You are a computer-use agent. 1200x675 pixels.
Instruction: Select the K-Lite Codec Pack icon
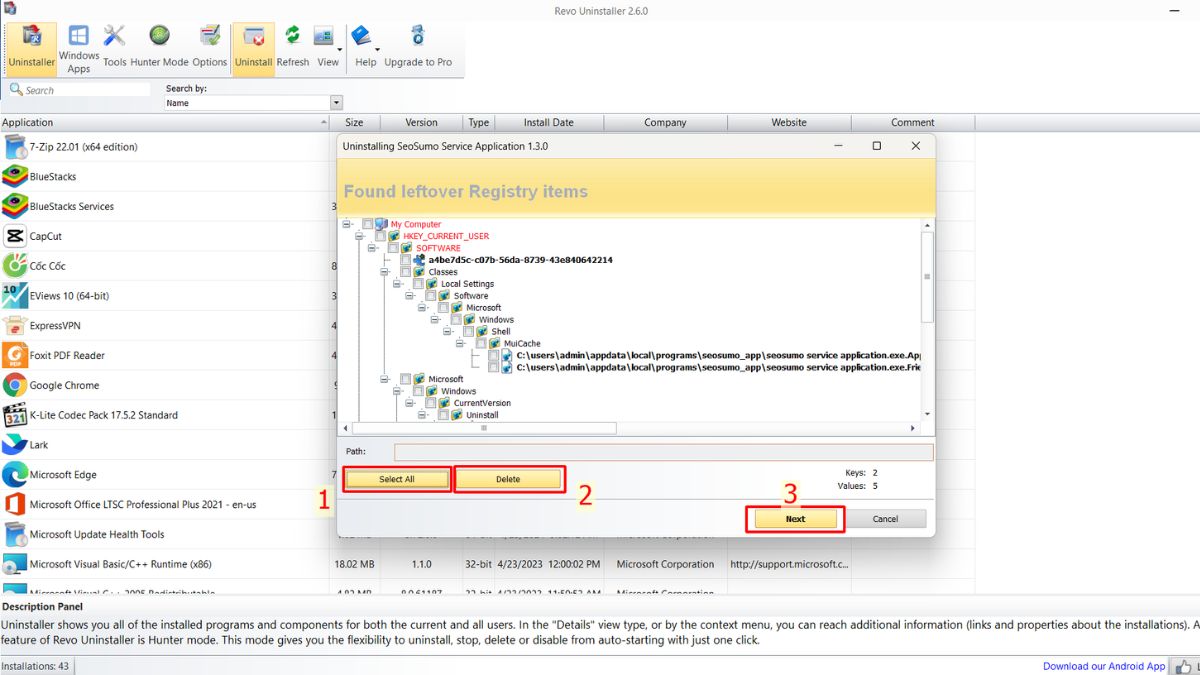[x=15, y=415]
